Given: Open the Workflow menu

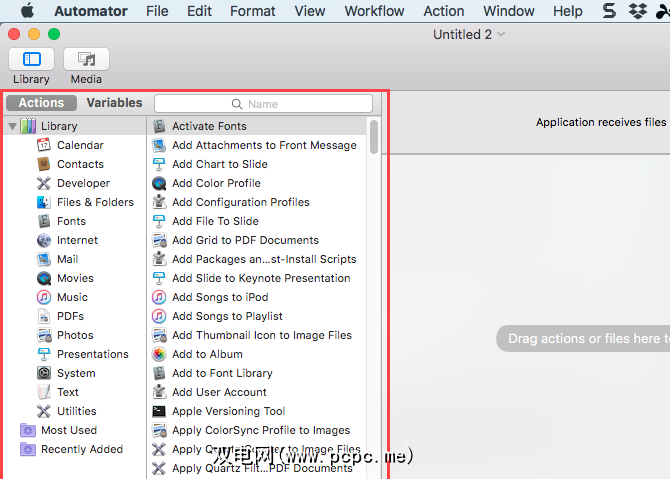Looking at the screenshot, I should [374, 11].
